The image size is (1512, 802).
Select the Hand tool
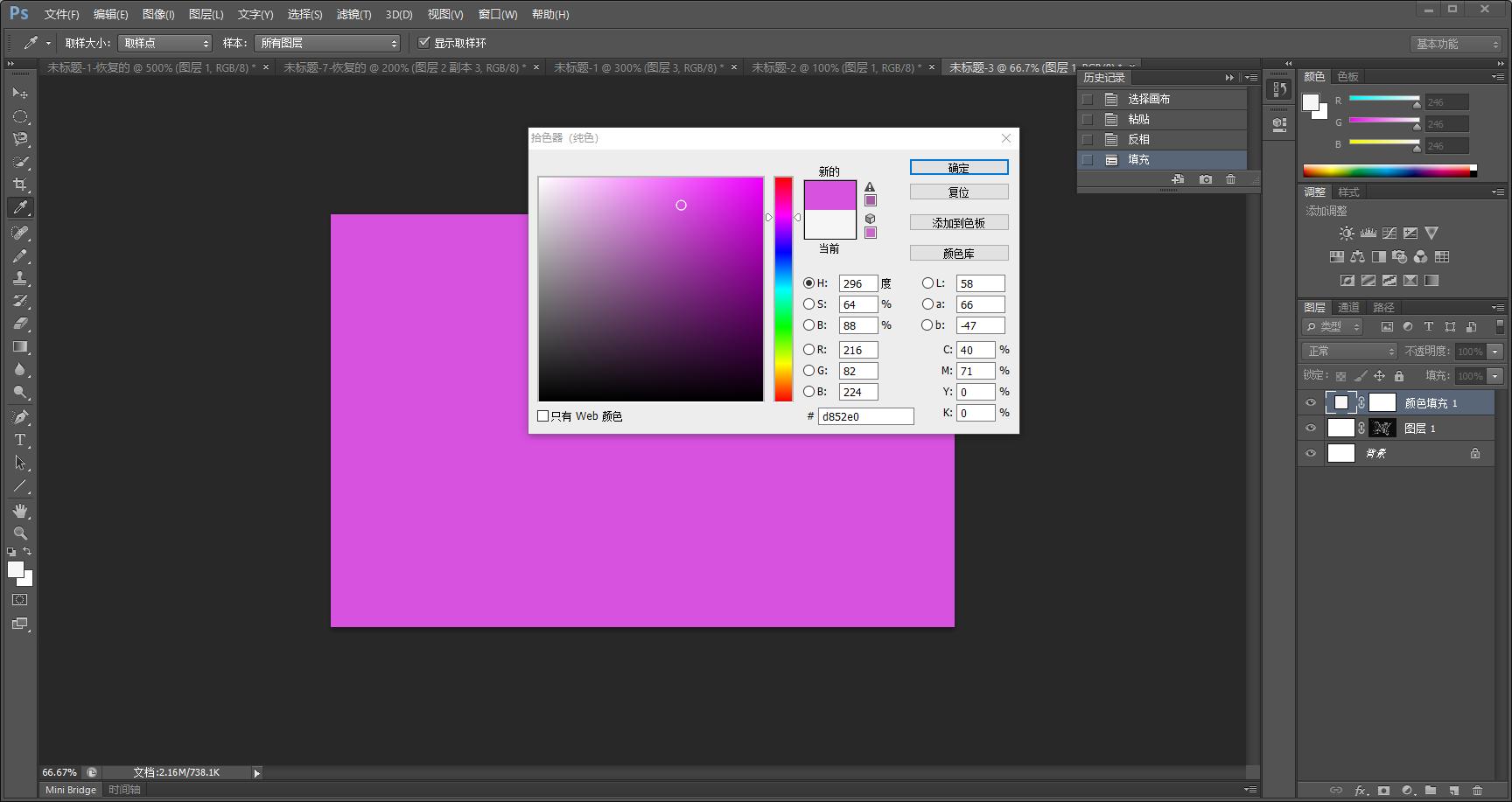[20, 511]
